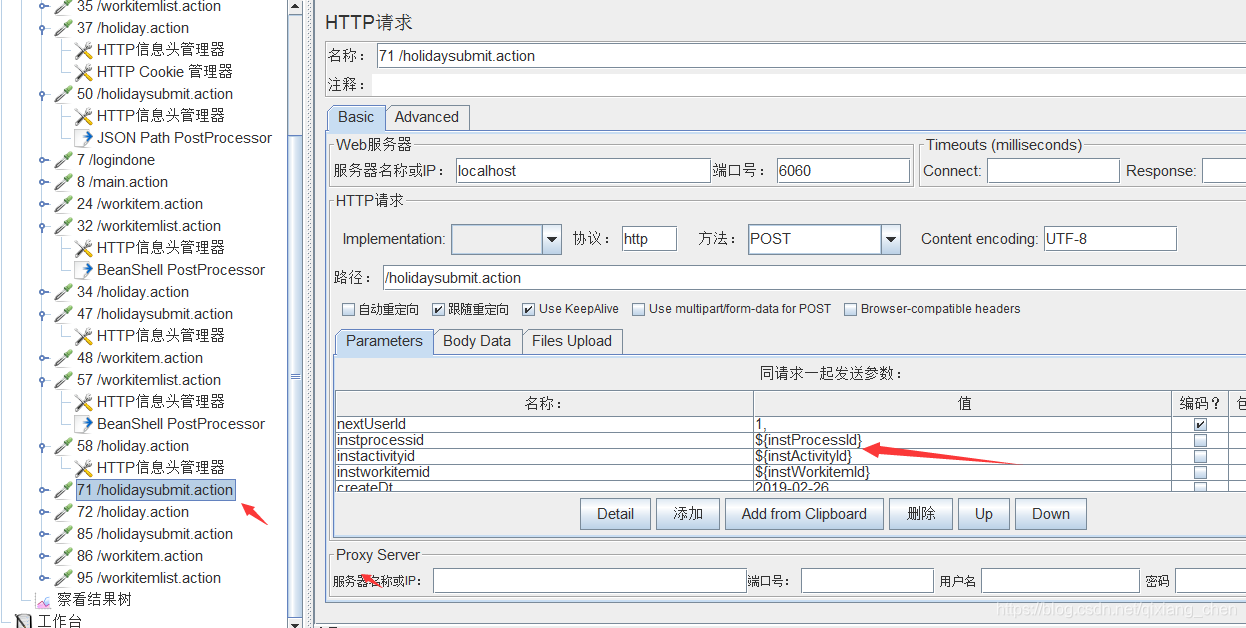Image resolution: width=1246 pixels, height=628 pixels.
Task: Uncheck the 跟随重定向 checkbox
Action: (438, 309)
